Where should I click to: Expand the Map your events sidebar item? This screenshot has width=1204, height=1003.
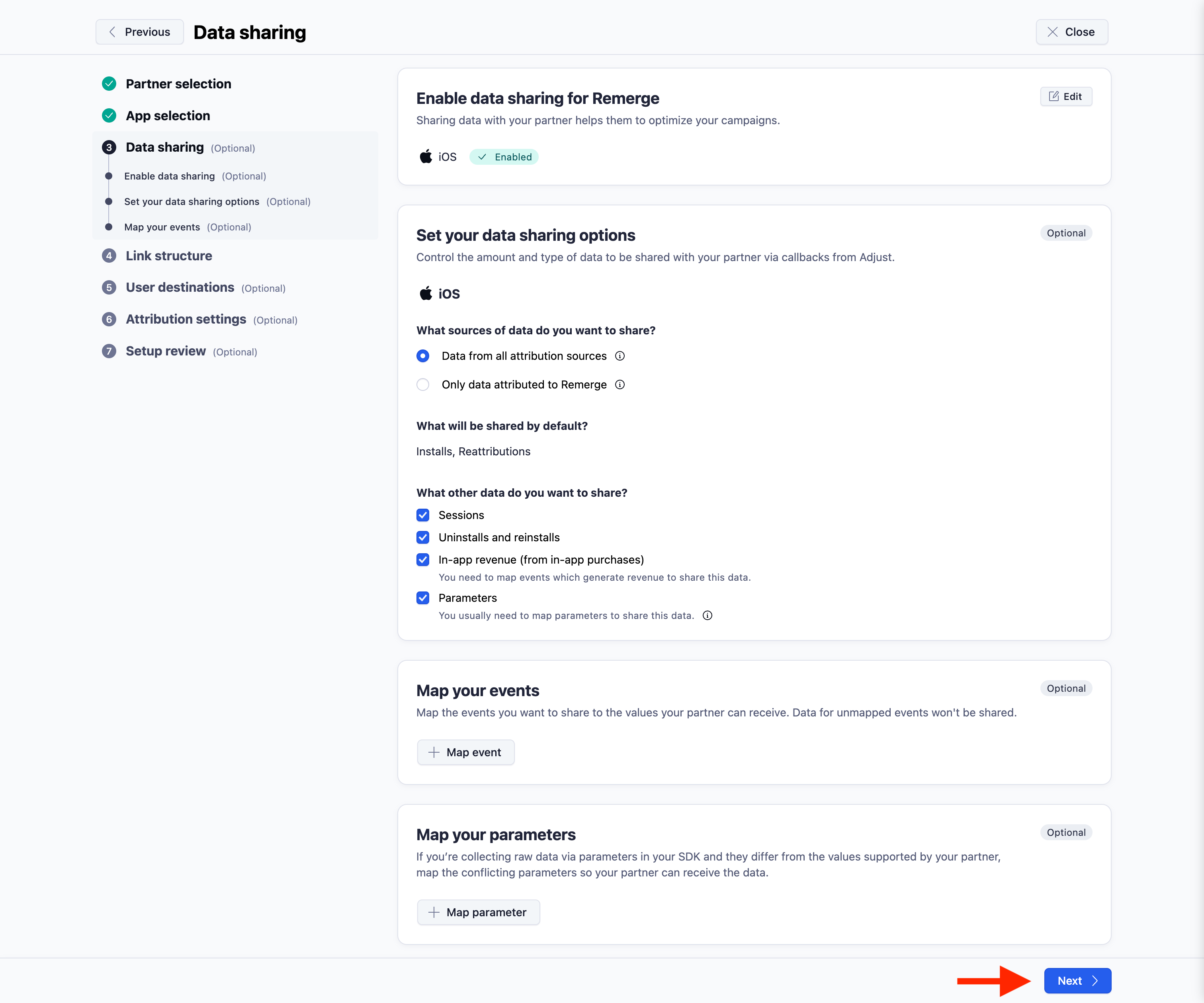coord(162,227)
